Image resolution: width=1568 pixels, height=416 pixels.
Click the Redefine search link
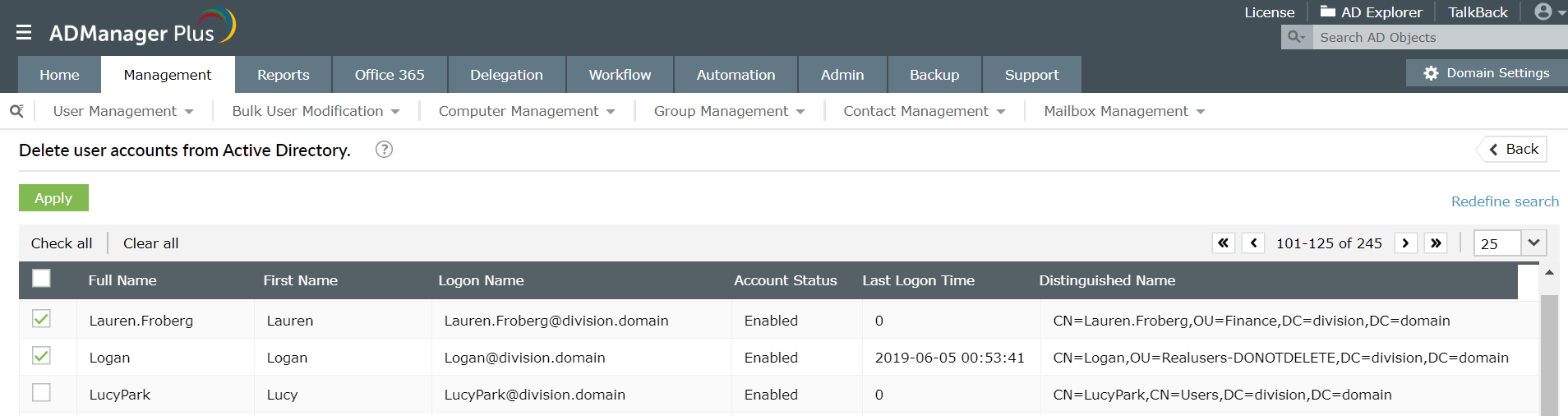(1504, 201)
